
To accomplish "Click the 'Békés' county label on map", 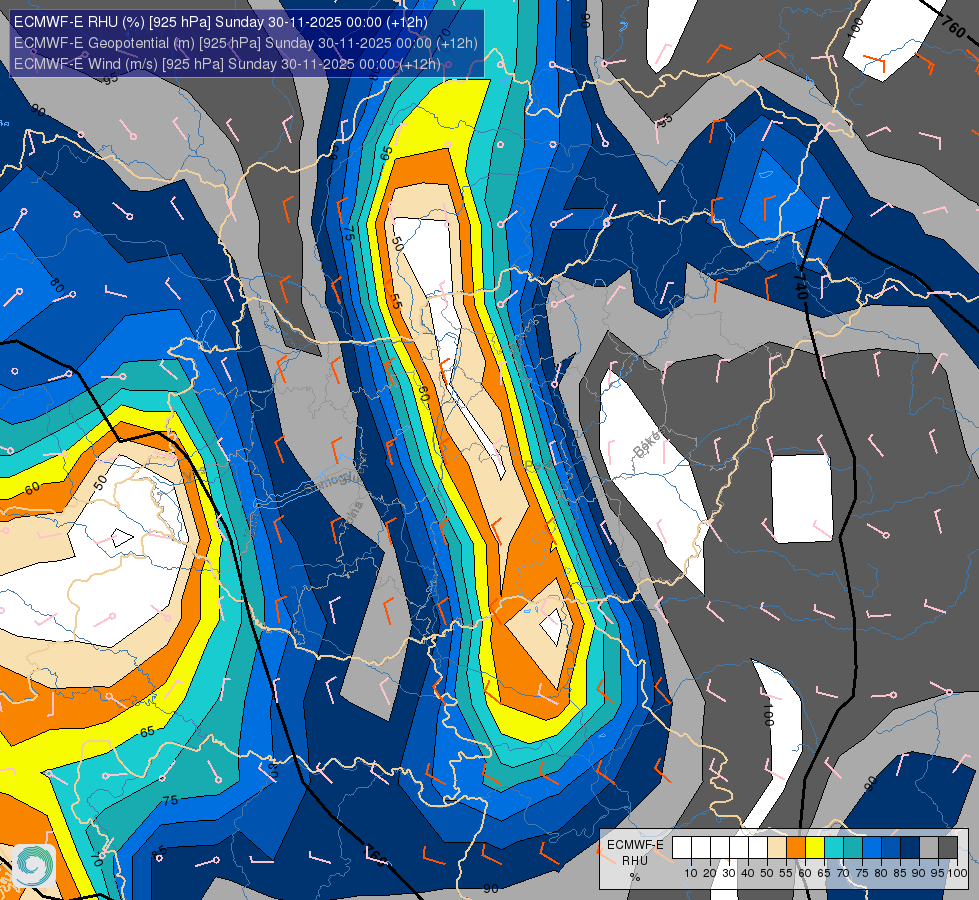I will pyautogui.click(x=647, y=444).
